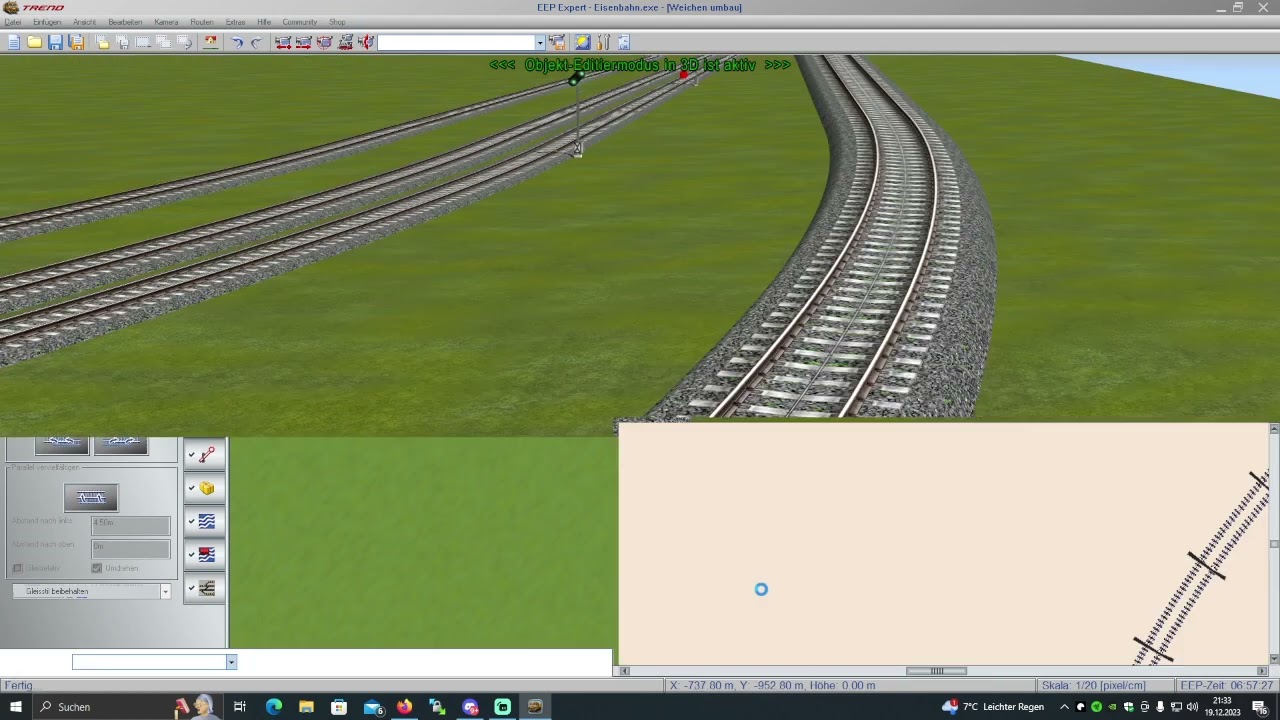Click the parallel duplicate track button
The height and width of the screenshot is (720, 1280).
91,497
